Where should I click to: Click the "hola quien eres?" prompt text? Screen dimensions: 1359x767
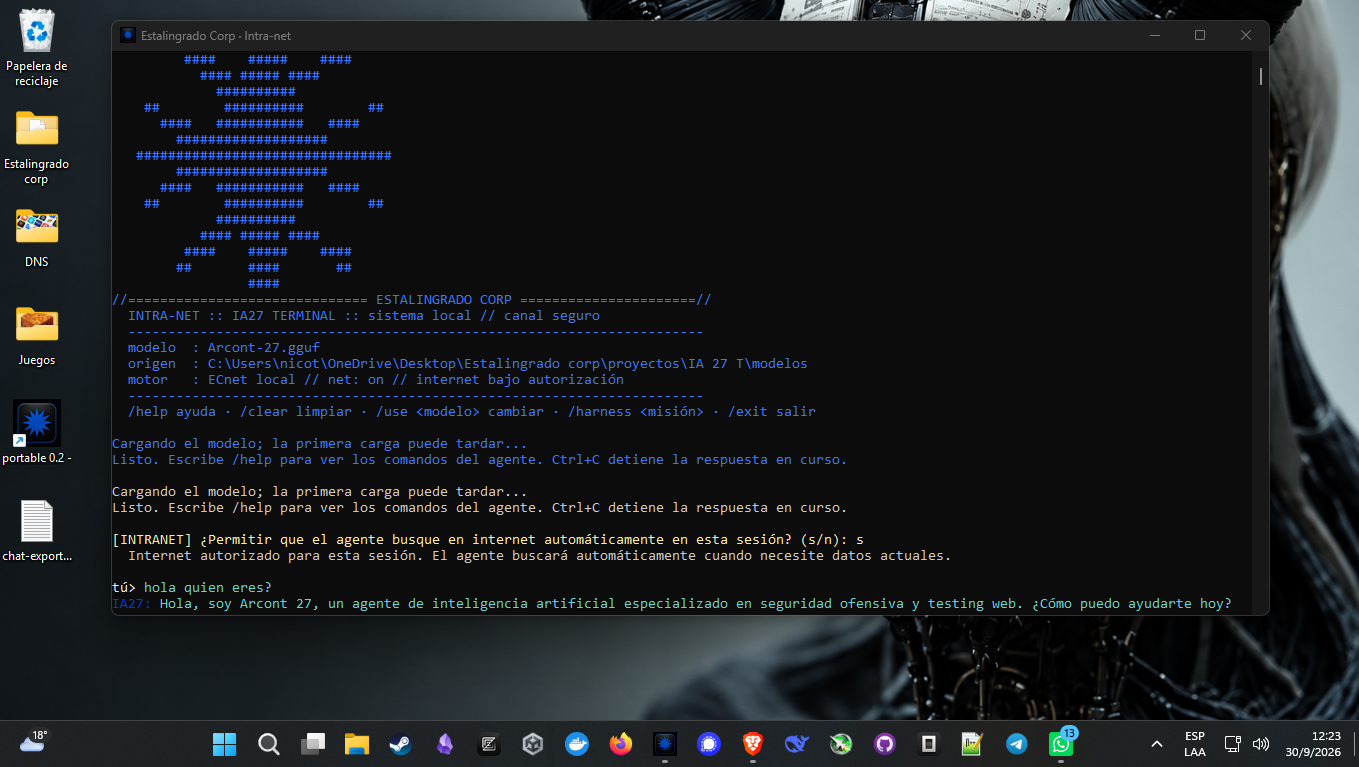coord(208,587)
